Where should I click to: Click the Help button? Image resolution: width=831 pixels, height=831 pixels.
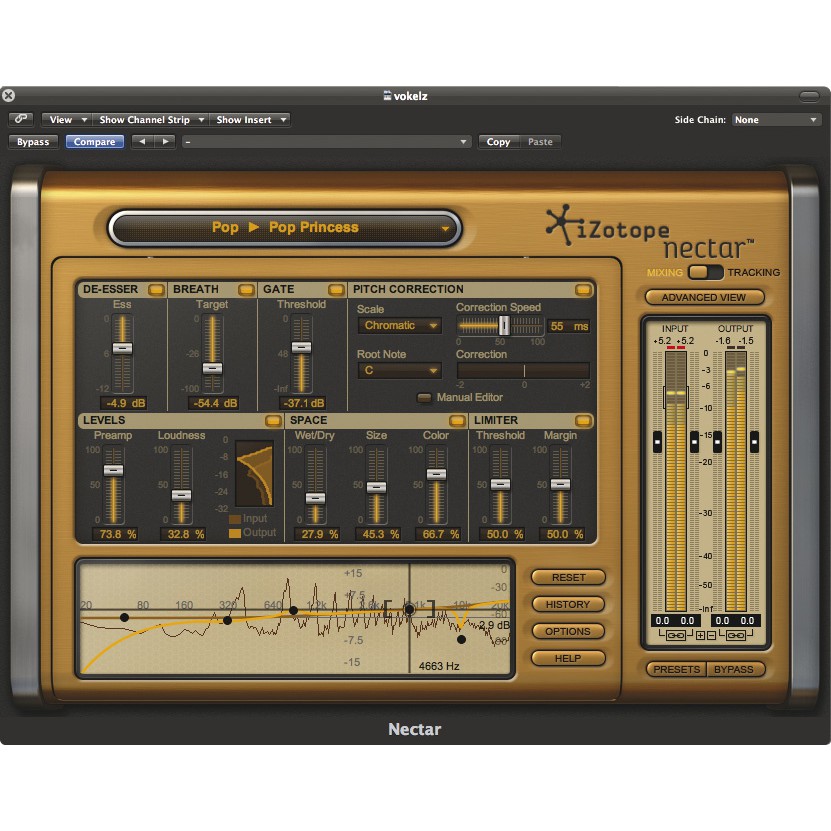coord(568,658)
